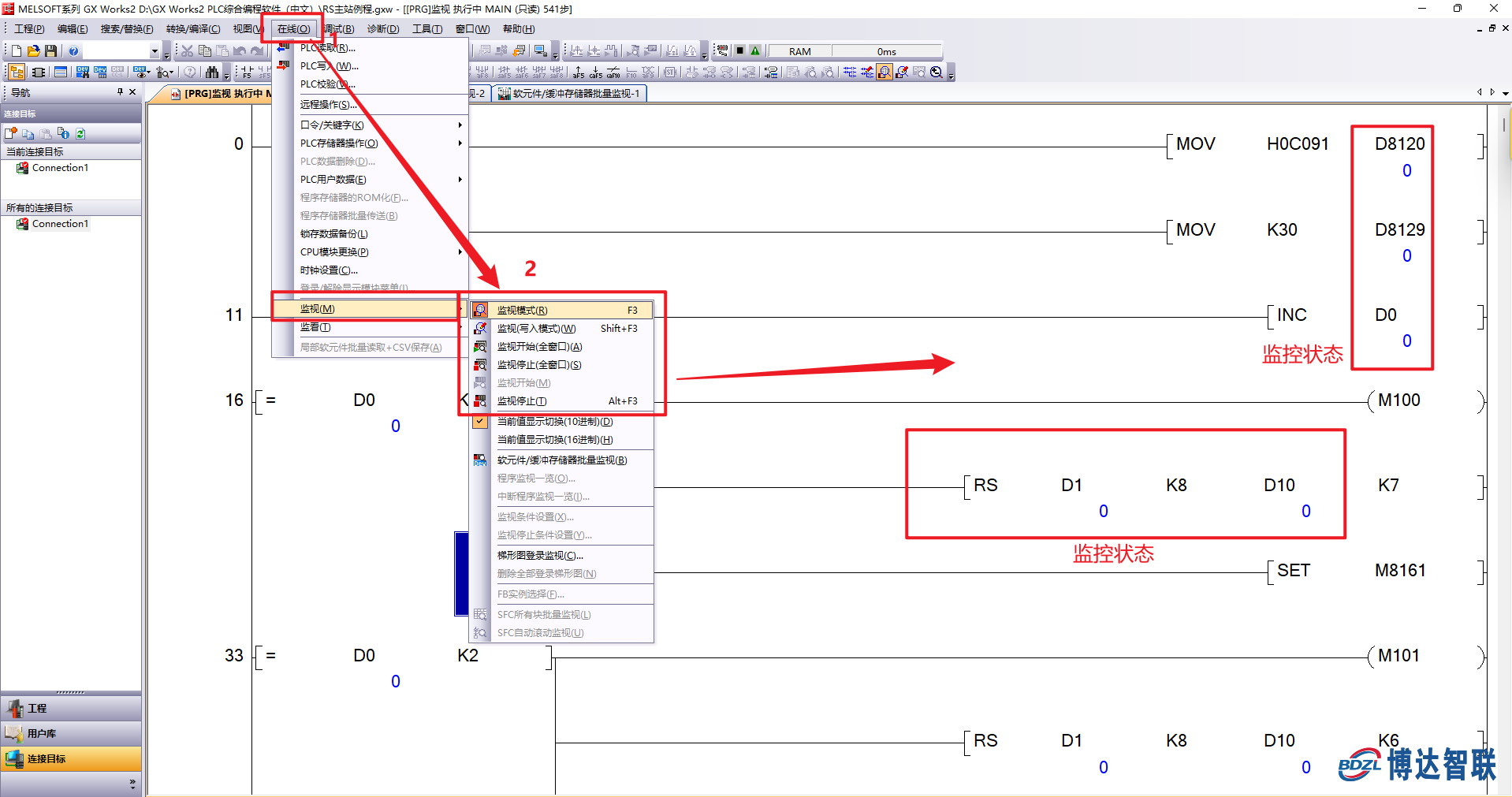Click the PLC chip module icon
Viewport: 1512px width, 797px height.
[38, 73]
